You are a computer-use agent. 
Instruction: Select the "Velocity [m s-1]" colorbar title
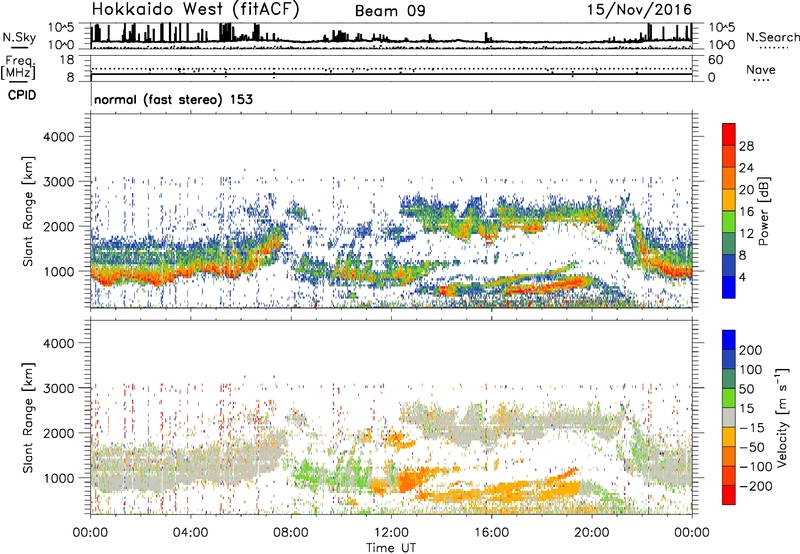point(781,417)
